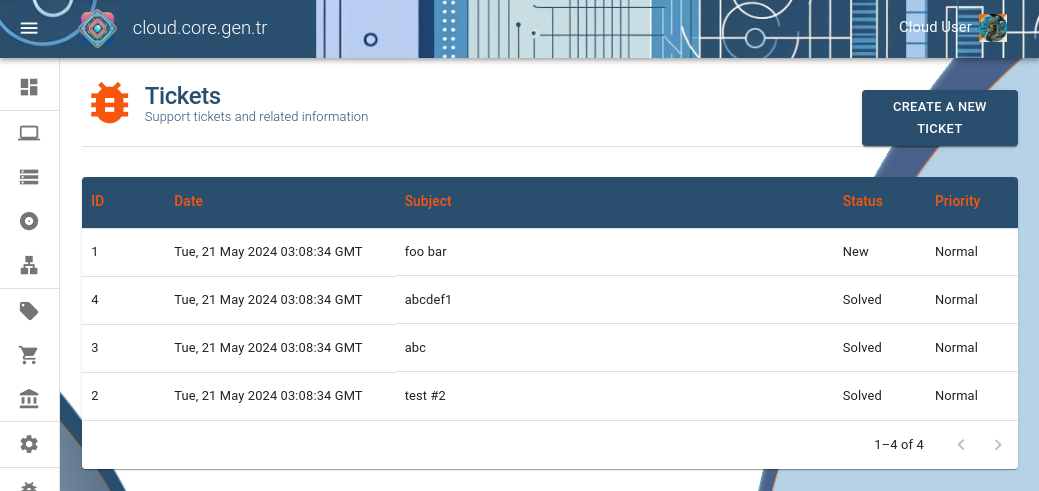Create a new ticket
1039x491 pixels.
pos(940,118)
